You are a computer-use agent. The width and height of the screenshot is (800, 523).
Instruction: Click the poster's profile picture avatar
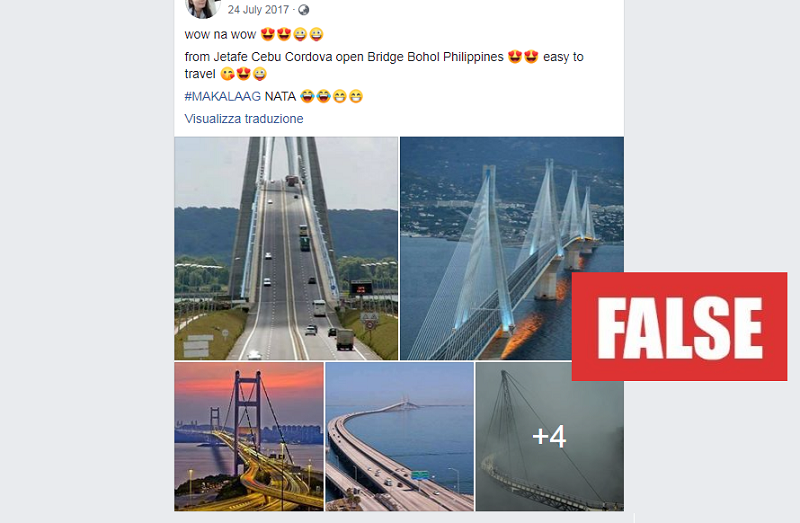(203, 7)
